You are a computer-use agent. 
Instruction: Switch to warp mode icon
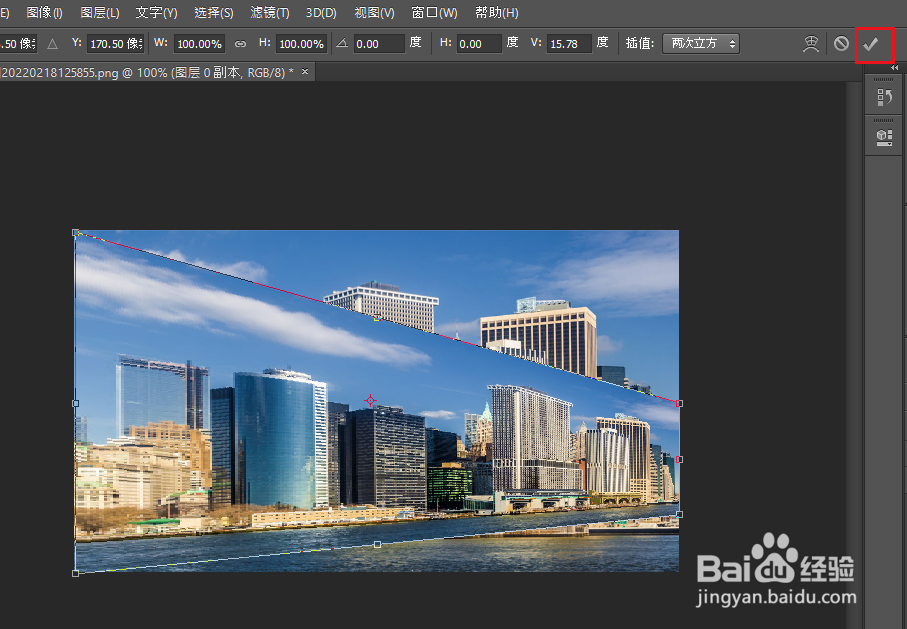click(811, 44)
